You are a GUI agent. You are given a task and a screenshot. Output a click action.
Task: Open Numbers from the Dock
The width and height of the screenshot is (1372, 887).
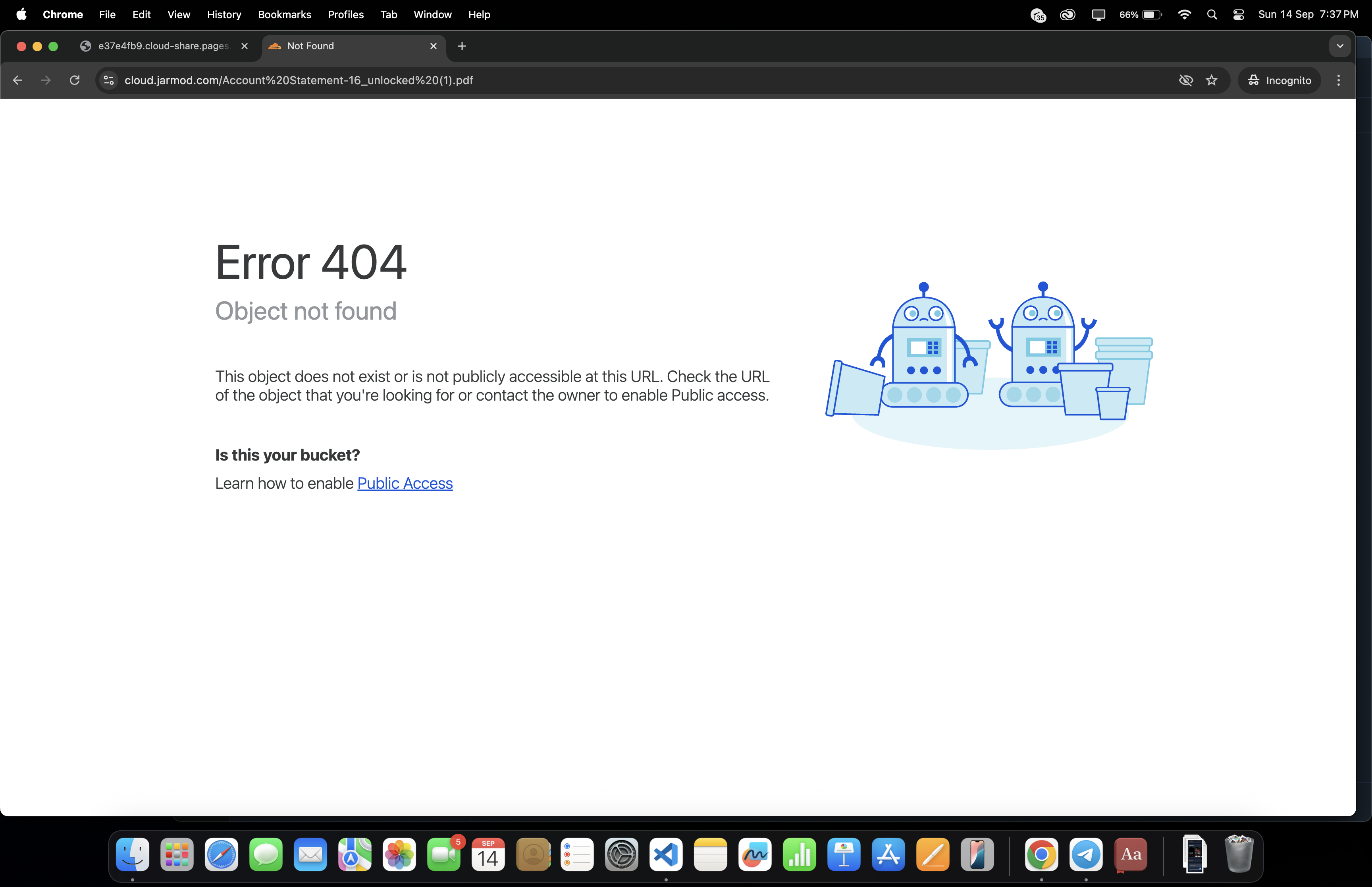[800, 854]
